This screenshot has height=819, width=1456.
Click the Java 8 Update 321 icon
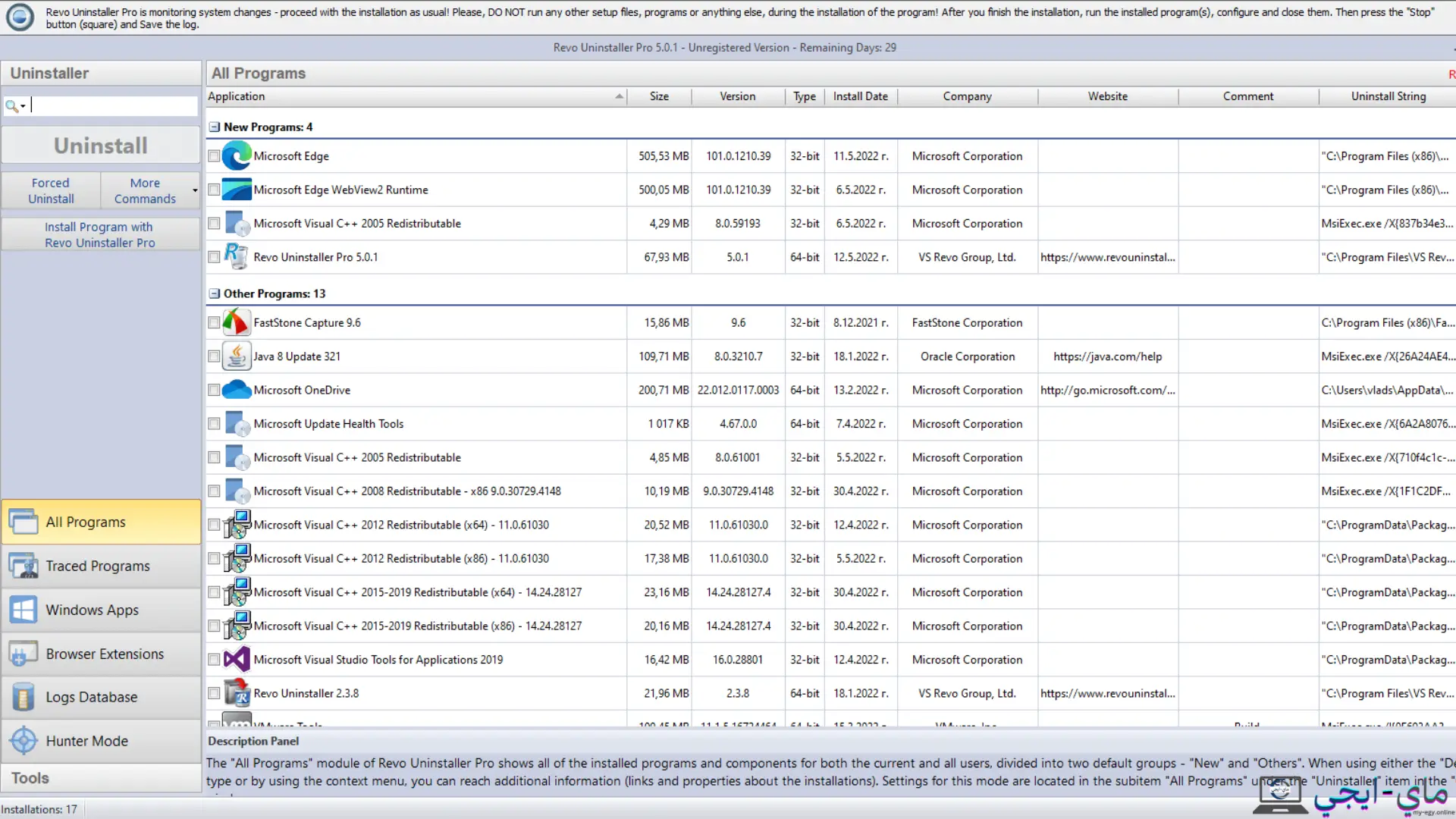[237, 356]
